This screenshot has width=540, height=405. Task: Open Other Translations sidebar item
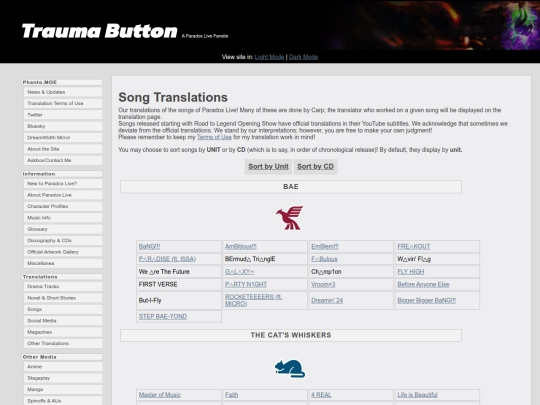point(63,343)
